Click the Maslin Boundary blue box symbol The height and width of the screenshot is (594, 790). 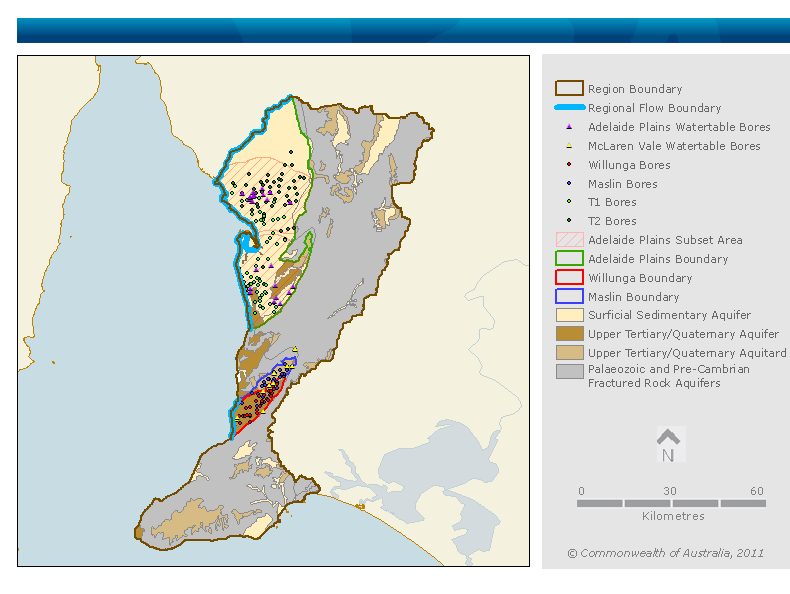tap(569, 296)
